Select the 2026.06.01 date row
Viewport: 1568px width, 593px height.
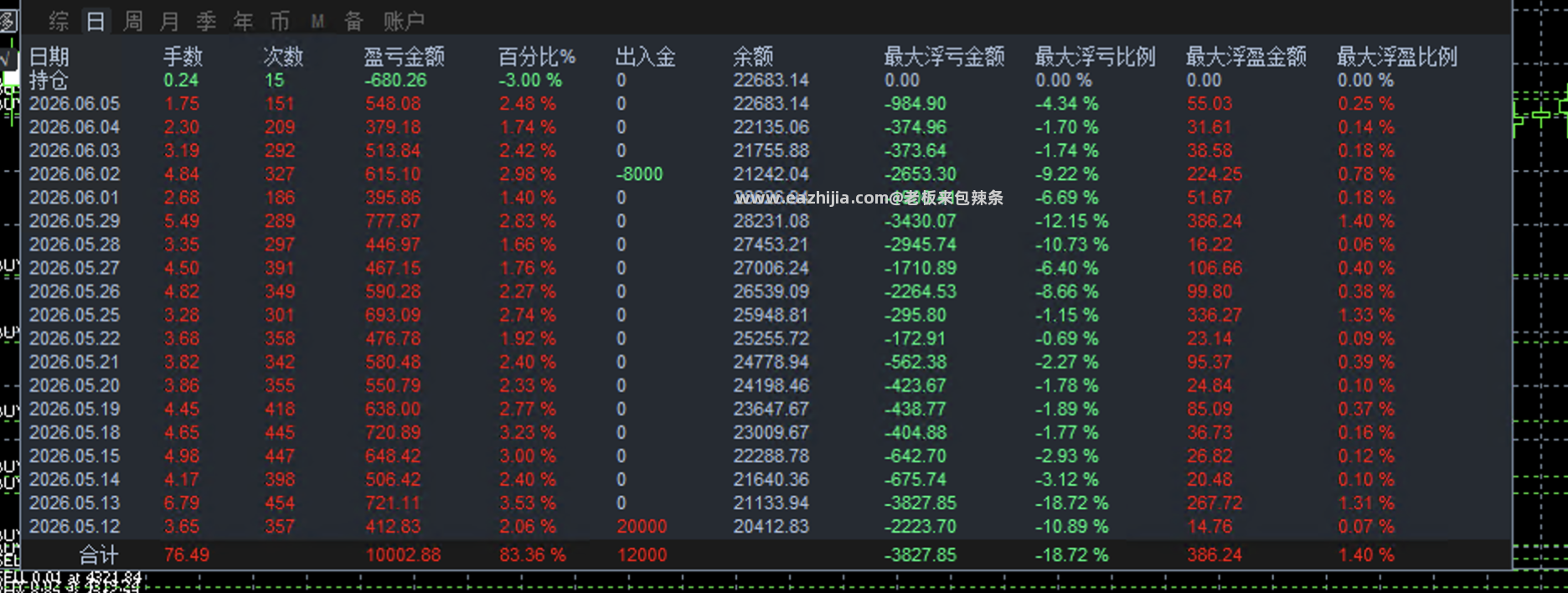coord(75,198)
